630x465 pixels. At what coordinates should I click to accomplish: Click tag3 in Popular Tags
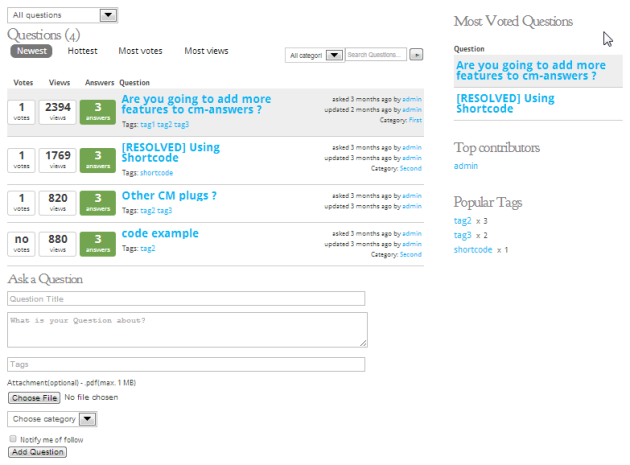(462, 235)
